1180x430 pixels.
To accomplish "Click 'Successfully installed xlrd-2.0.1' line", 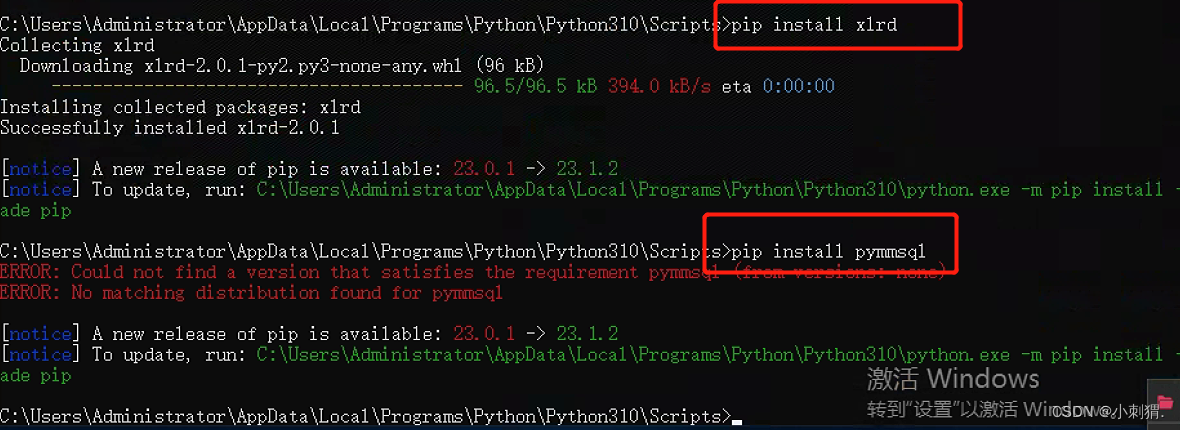I will [x=169, y=128].
